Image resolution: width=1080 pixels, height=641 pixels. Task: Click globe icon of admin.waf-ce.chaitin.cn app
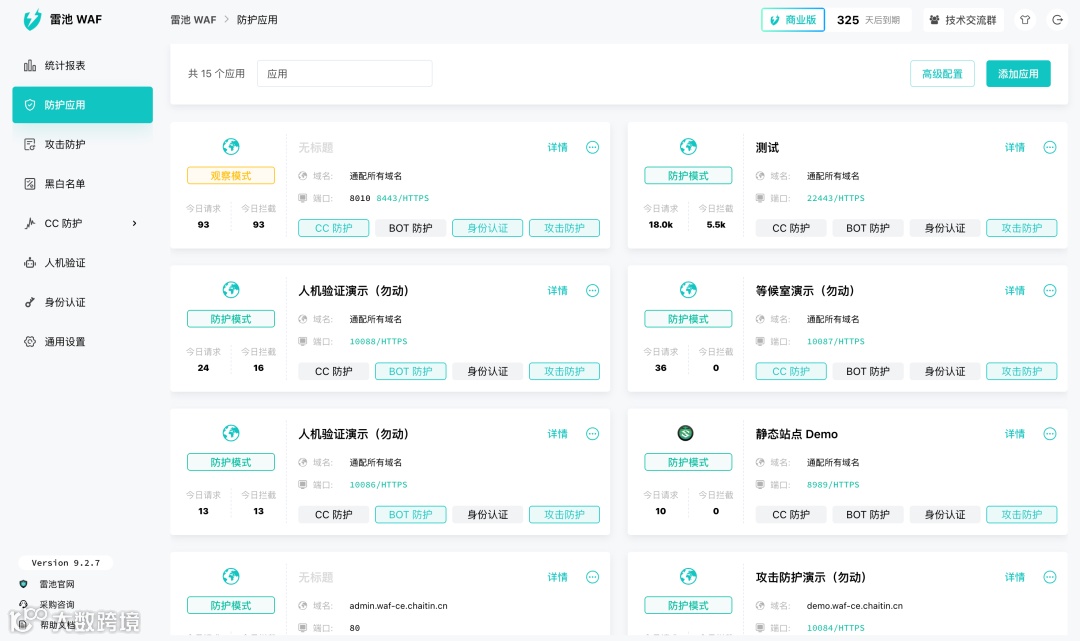(231, 576)
